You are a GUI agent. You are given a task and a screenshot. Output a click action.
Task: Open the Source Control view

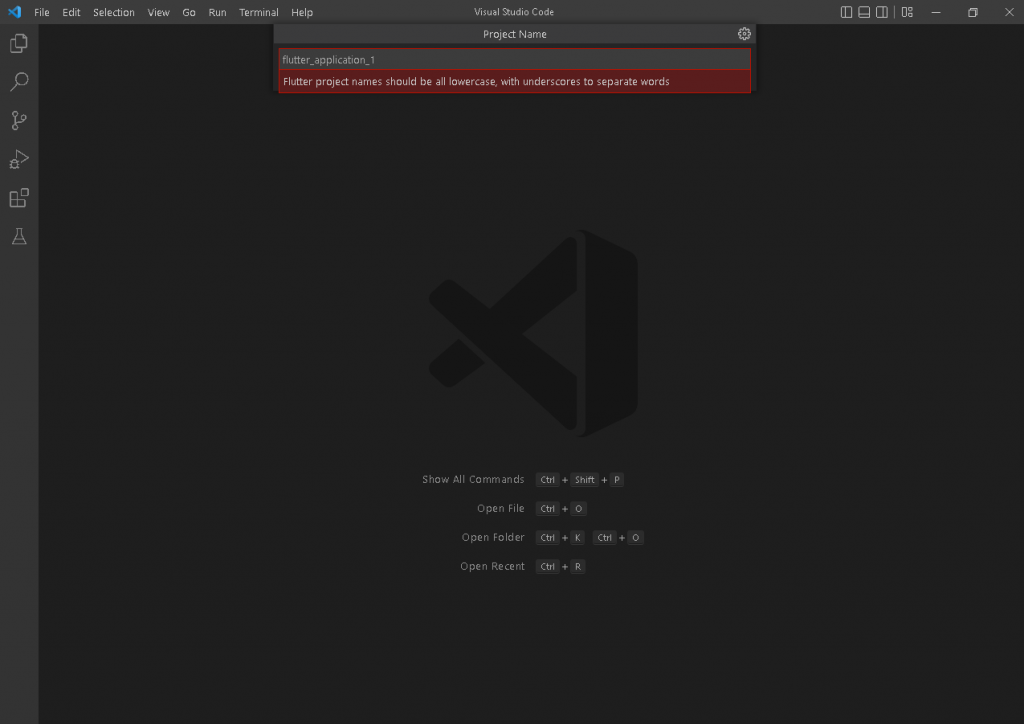click(x=19, y=120)
